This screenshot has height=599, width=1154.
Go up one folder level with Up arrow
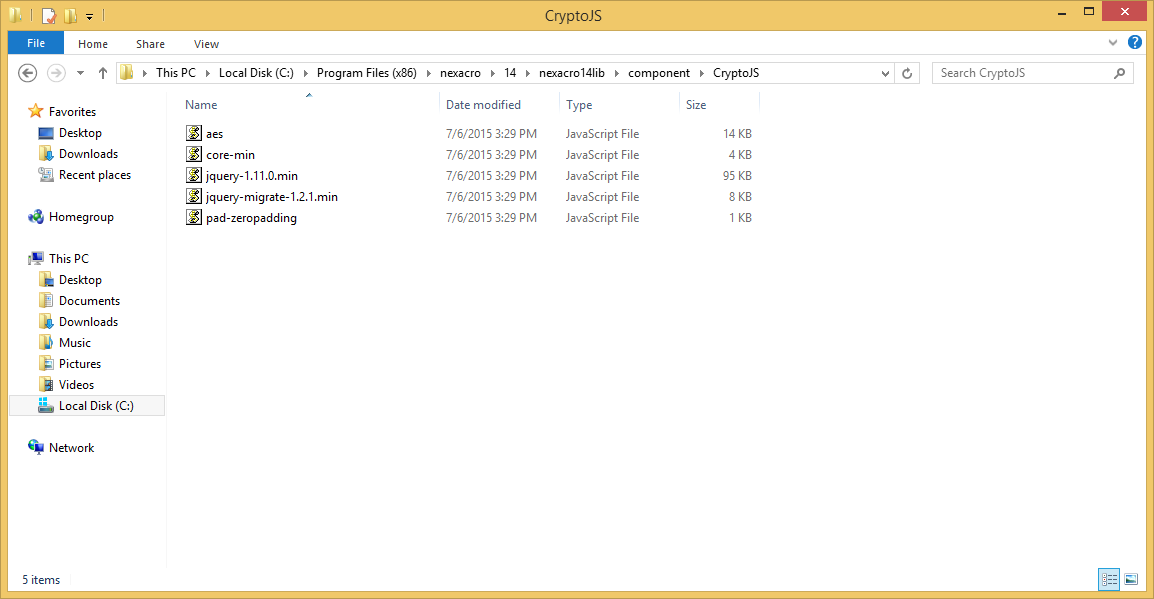pyautogui.click(x=103, y=73)
